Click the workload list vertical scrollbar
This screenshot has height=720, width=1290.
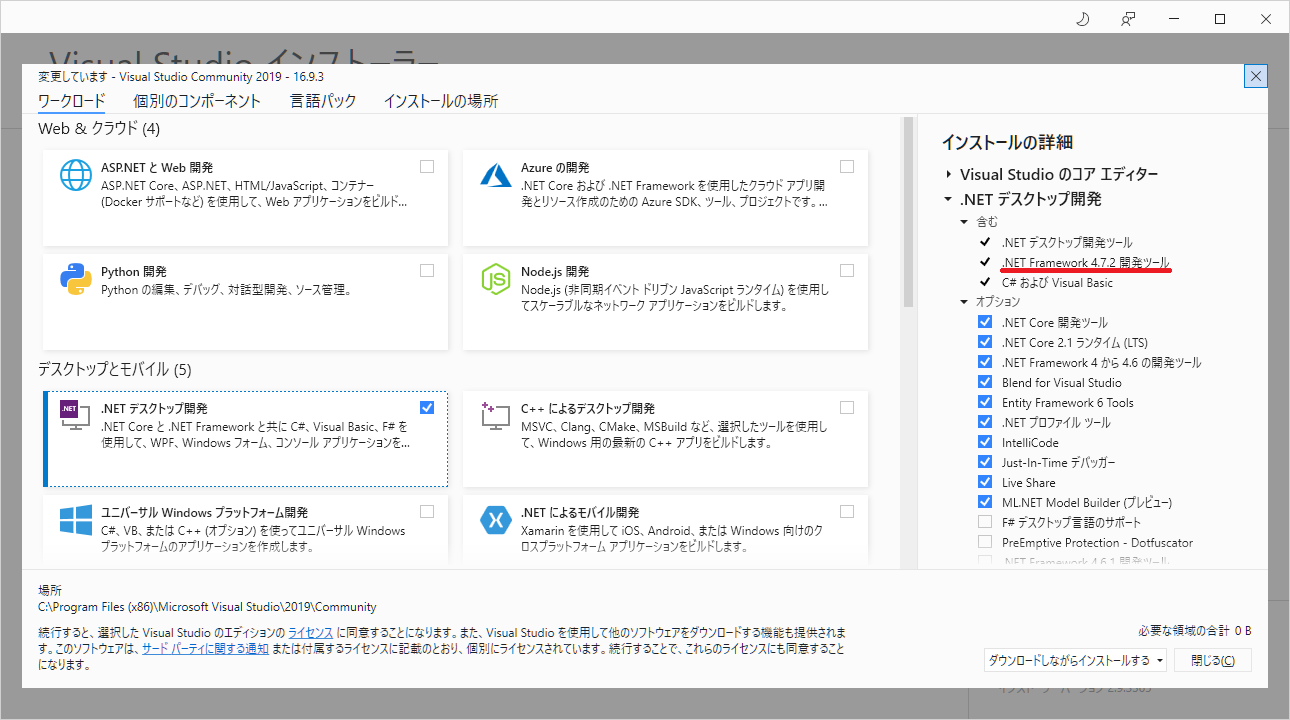(x=908, y=210)
